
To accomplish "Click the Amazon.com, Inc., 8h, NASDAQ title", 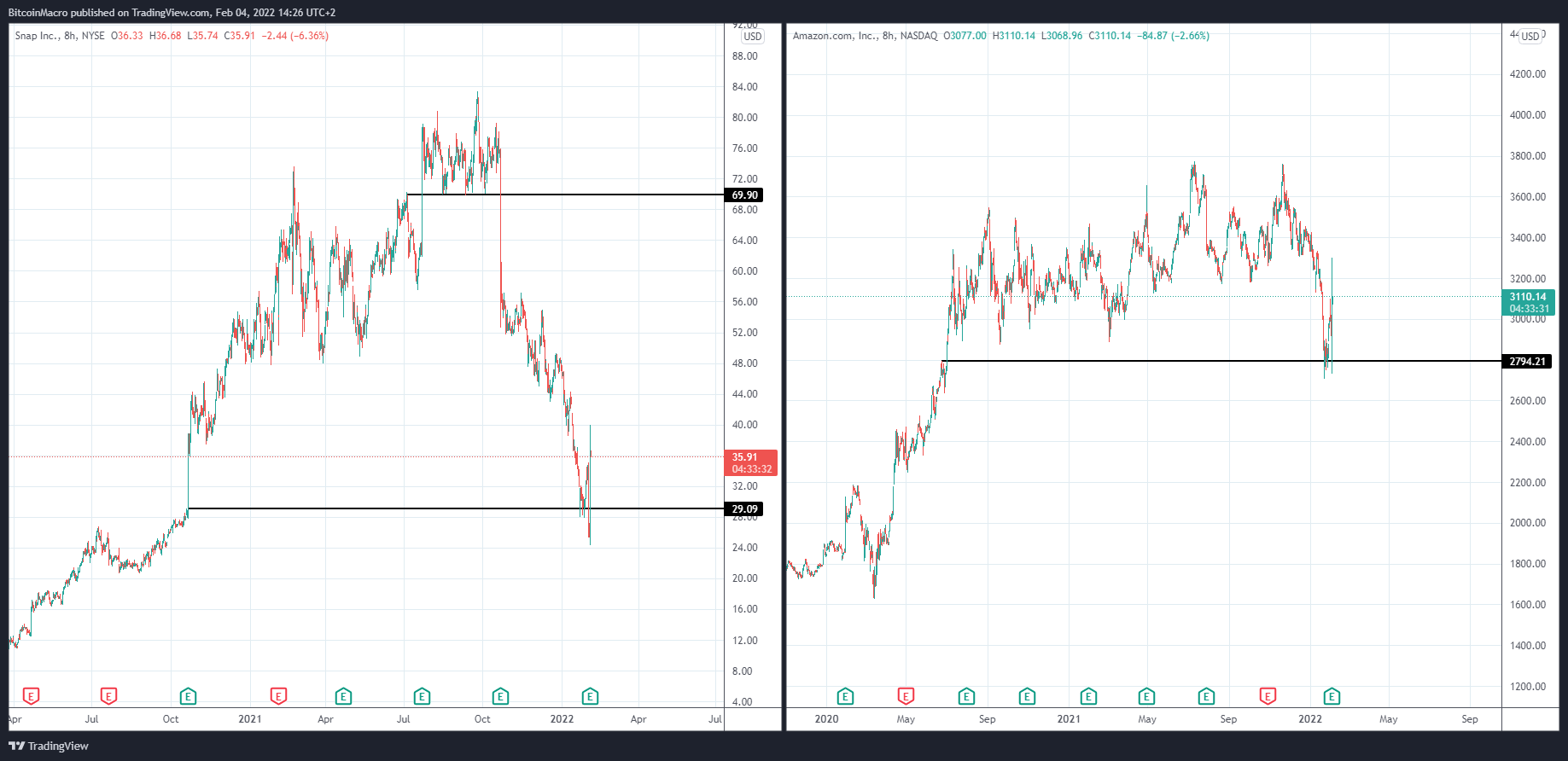I will 865,36.
